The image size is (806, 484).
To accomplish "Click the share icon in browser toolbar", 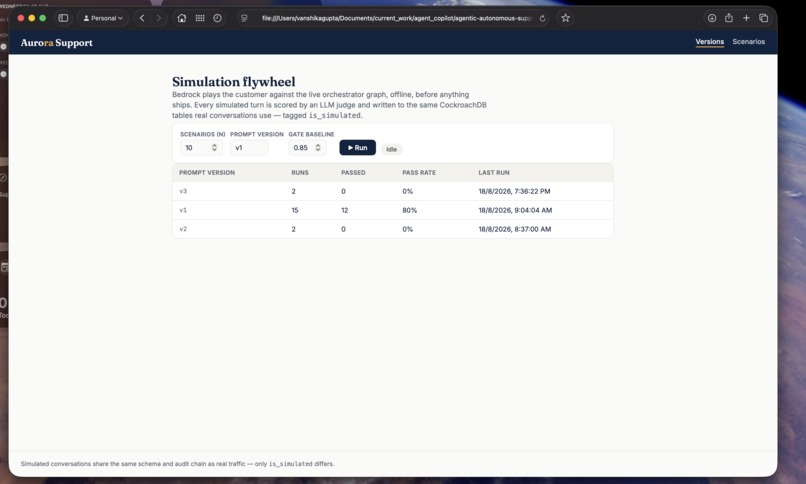I will click(729, 18).
